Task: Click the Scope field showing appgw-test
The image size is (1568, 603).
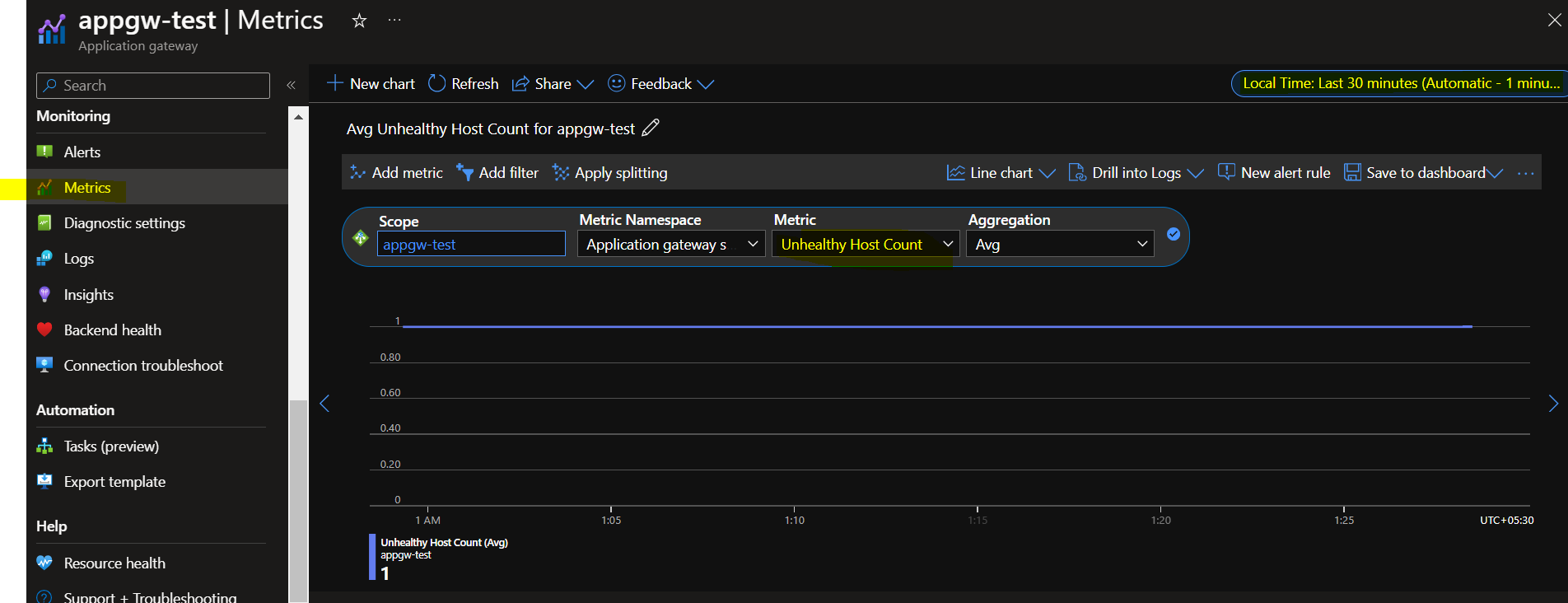Action: tap(471, 244)
